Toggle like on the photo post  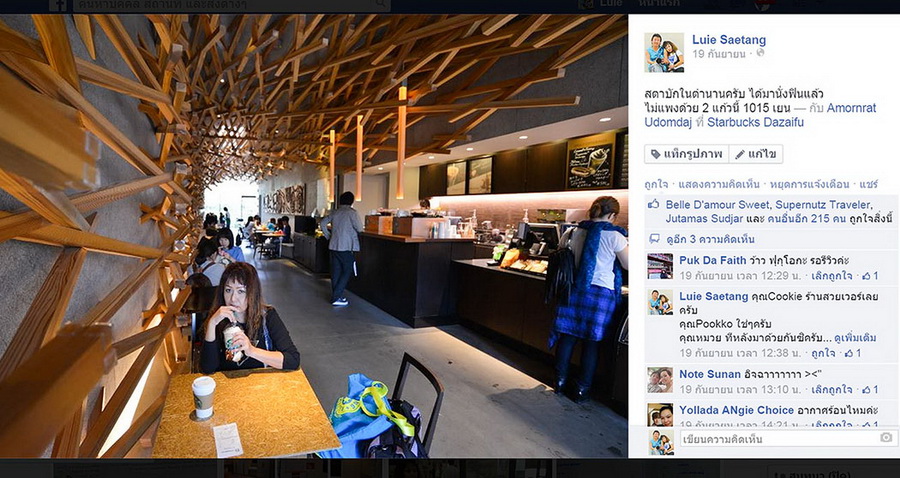tap(655, 184)
